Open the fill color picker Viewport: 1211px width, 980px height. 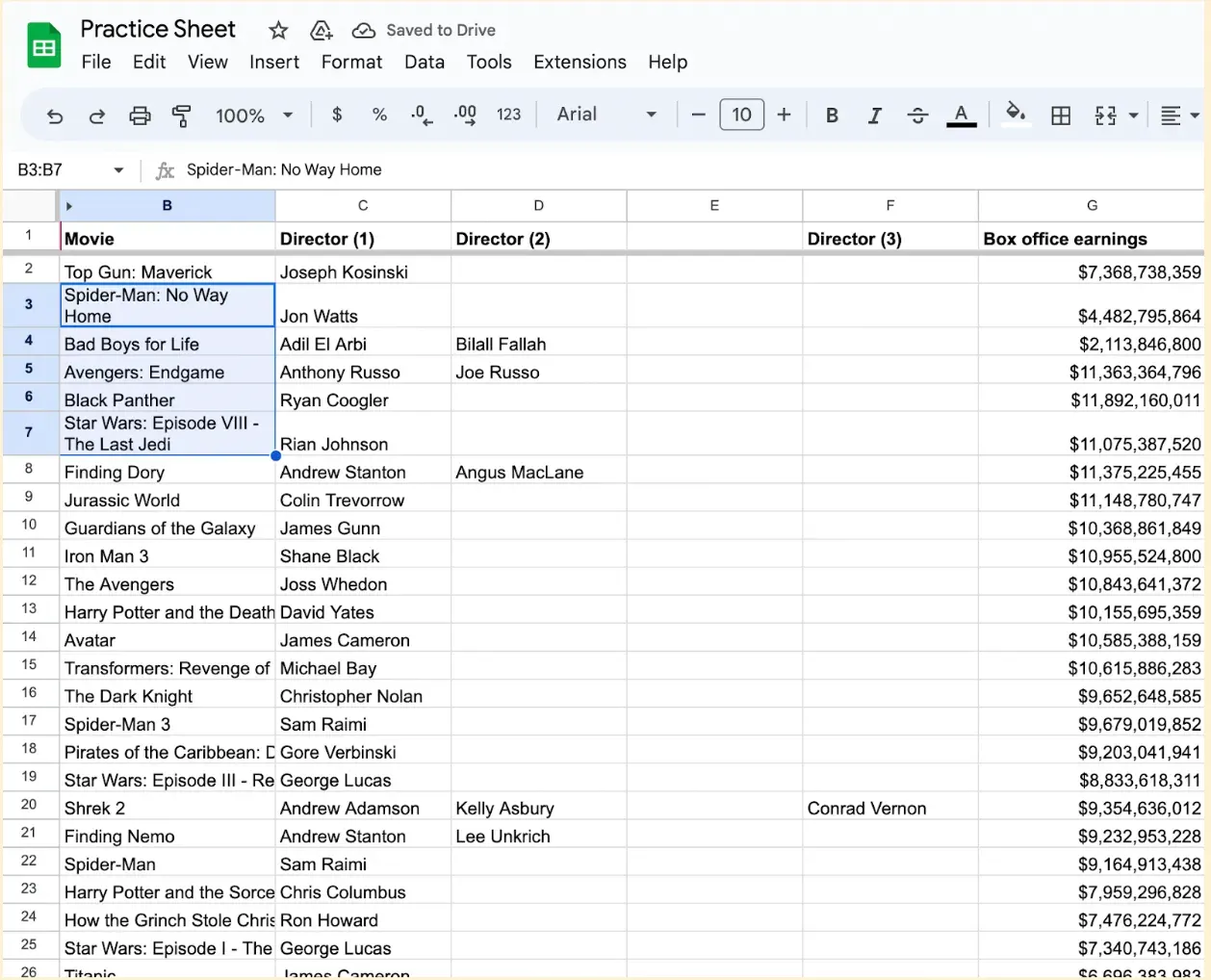(x=1016, y=115)
